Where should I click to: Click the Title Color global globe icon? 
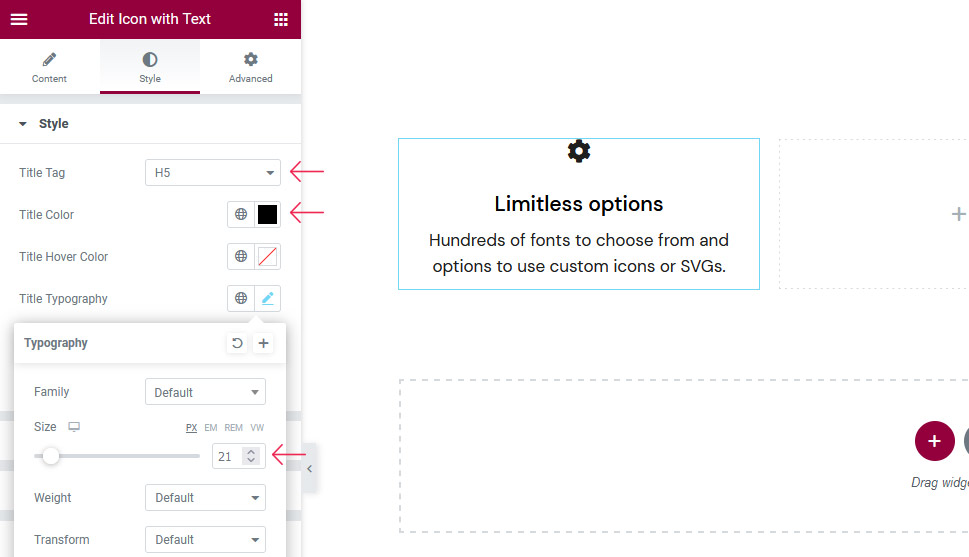[x=241, y=214]
